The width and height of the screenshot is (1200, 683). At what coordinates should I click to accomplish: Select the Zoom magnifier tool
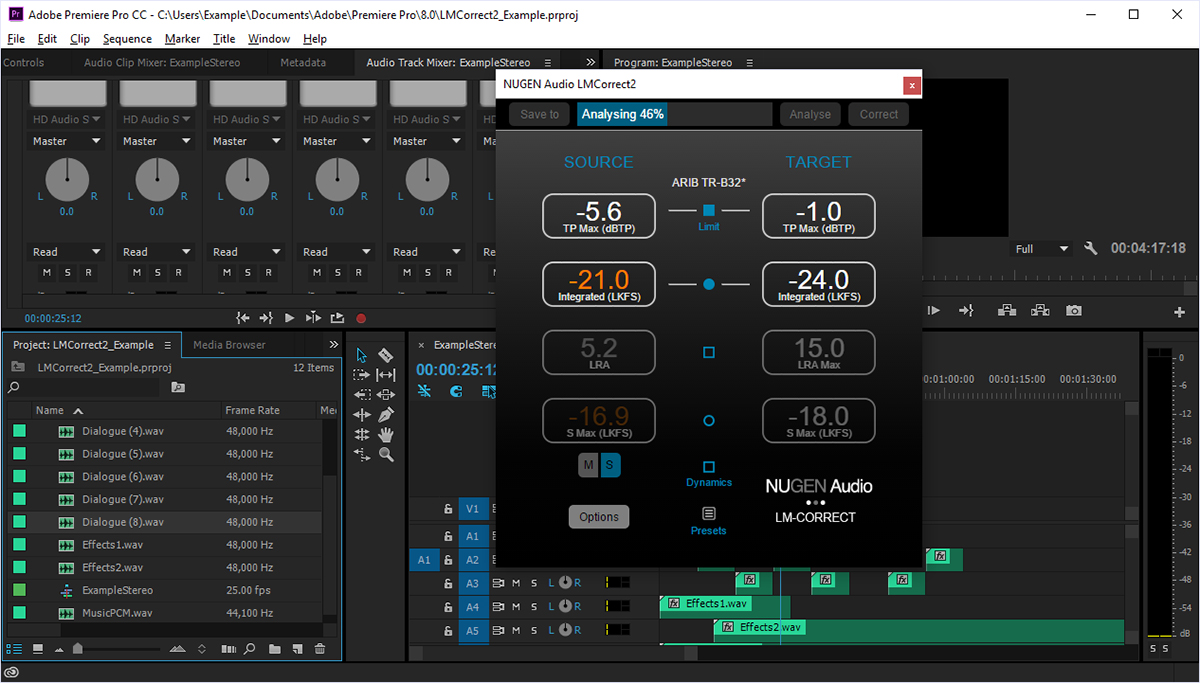pyautogui.click(x=386, y=454)
